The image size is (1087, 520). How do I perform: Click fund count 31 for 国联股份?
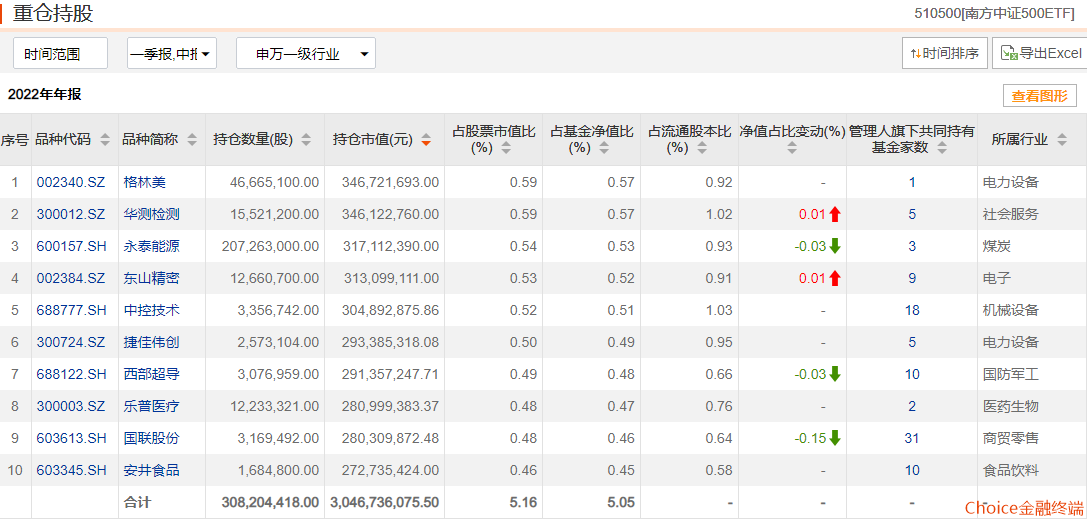(x=912, y=438)
